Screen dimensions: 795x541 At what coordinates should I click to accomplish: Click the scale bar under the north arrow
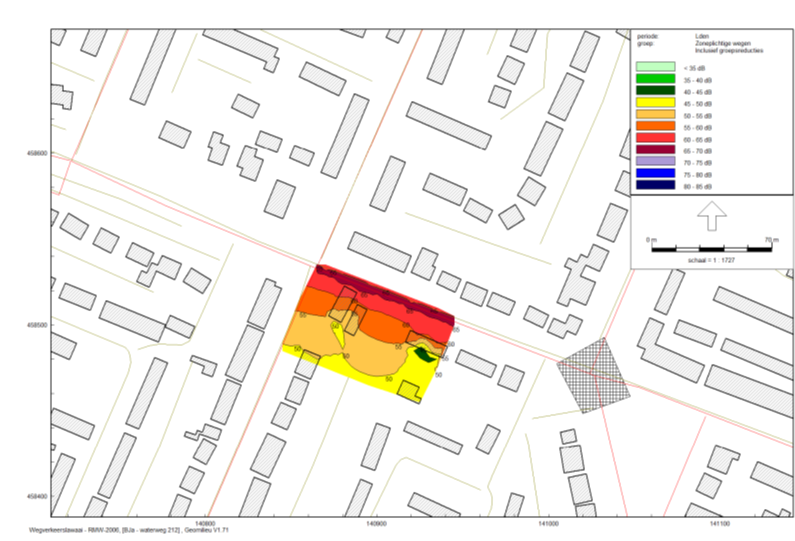pyautogui.click(x=711, y=245)
